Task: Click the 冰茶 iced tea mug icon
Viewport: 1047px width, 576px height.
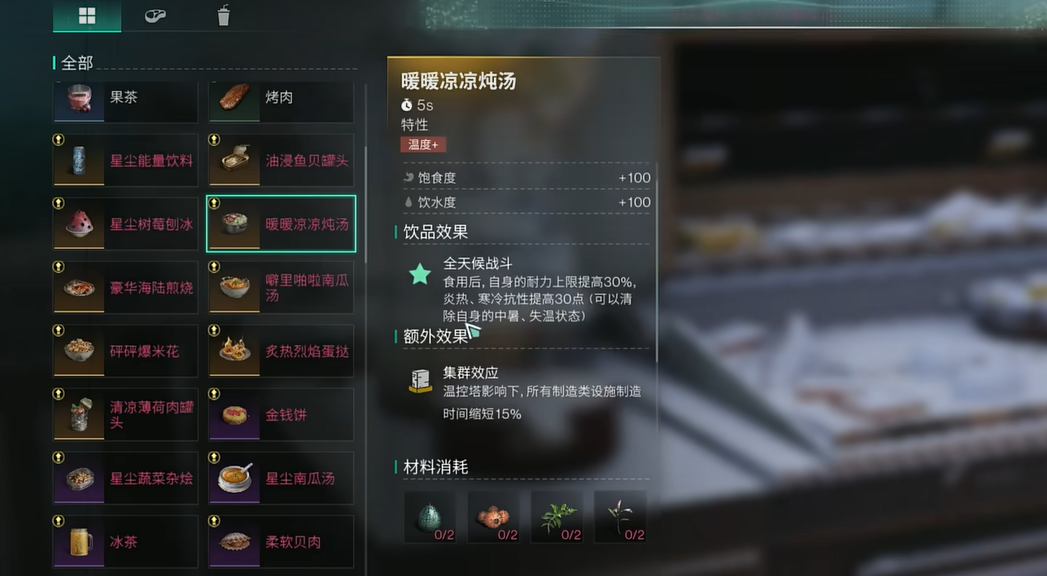Action: coord(79,541)
